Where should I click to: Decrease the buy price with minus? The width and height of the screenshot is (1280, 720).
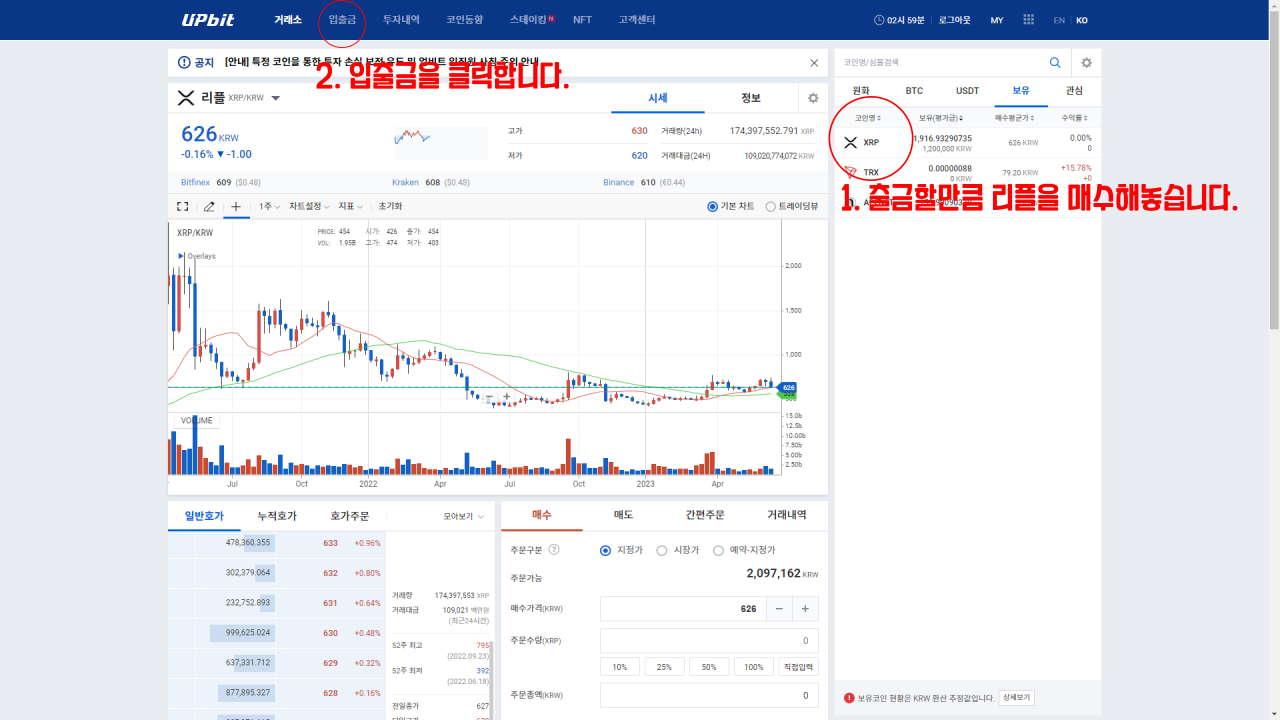pyautogui.click(x=780, y=608)
